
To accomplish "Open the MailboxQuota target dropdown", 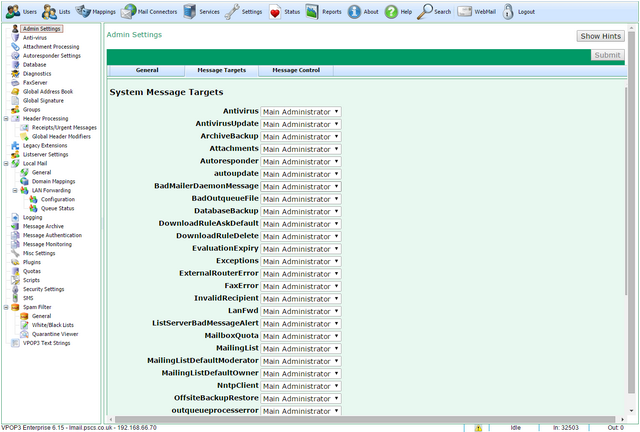I will click(x=301, y=335).
